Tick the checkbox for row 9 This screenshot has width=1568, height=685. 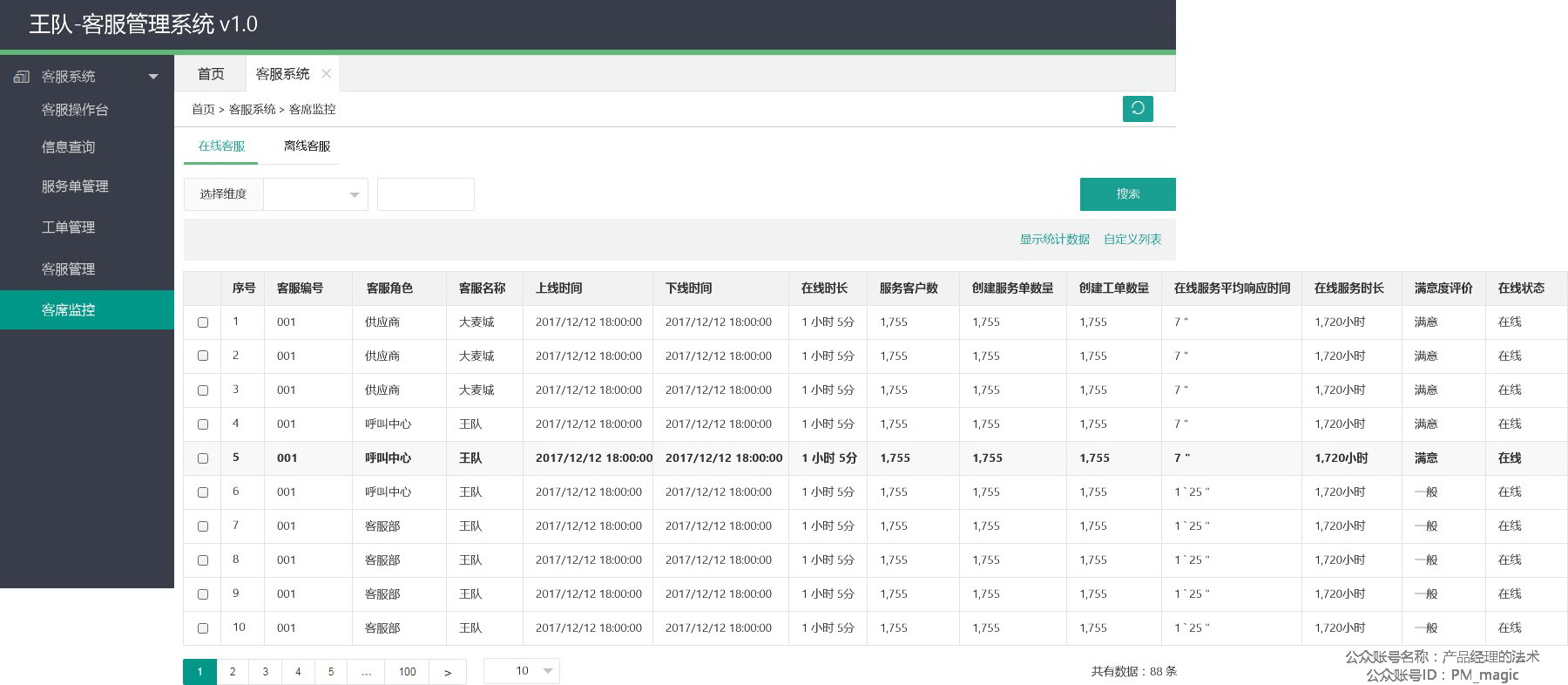203,594
